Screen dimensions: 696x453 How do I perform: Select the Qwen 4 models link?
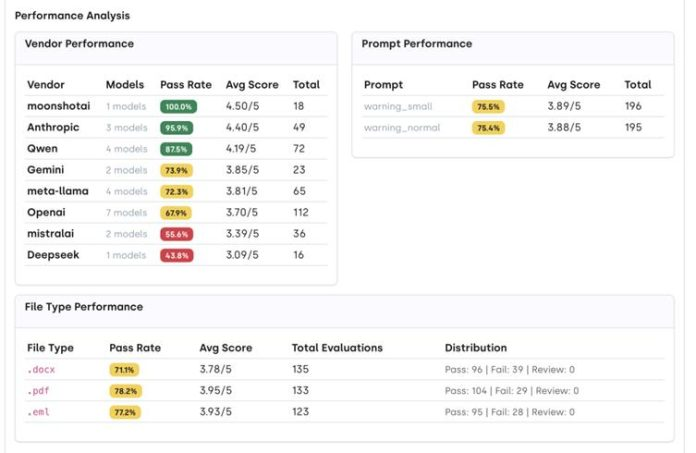click(126, 149)
